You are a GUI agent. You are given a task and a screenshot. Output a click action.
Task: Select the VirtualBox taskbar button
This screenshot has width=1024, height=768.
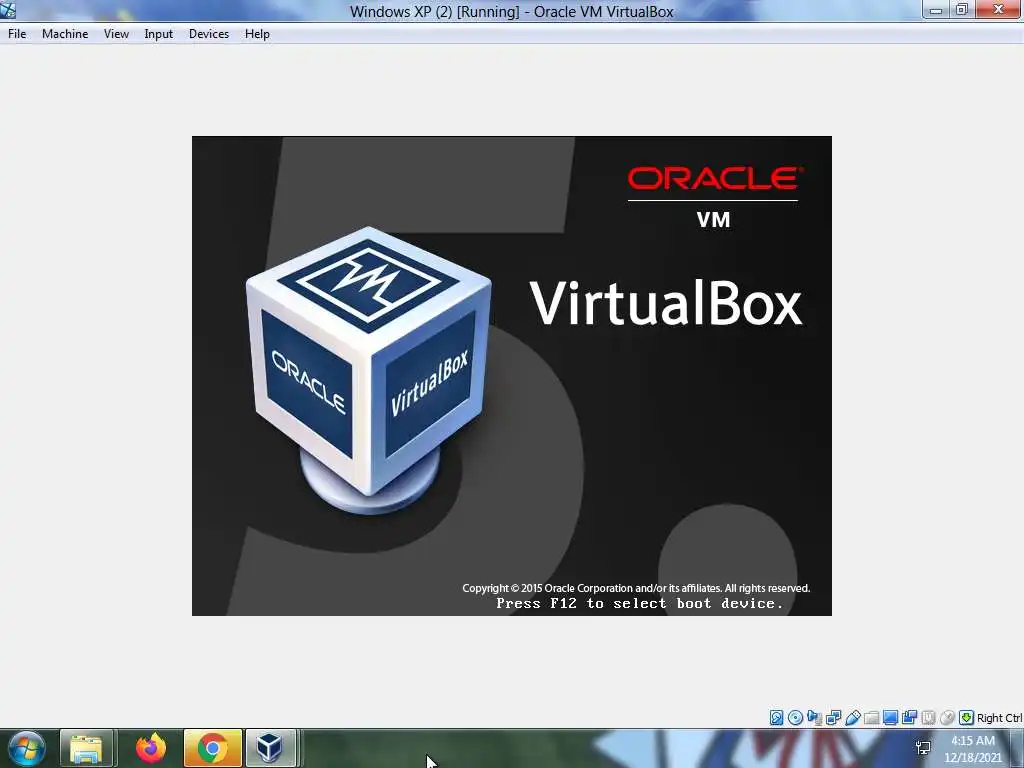click(x=270, y=748)
